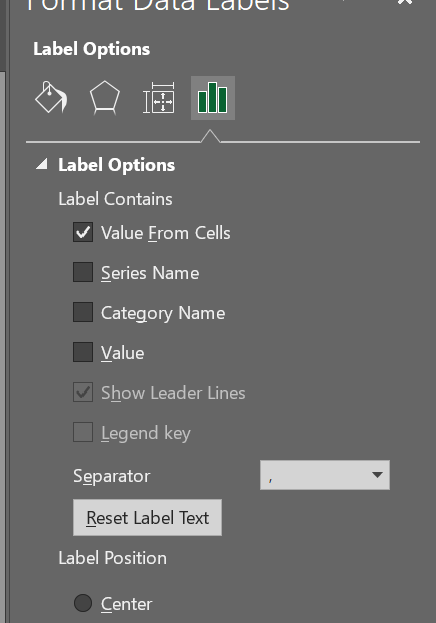Open the Fill & Line paint bucket tab

click(x=51, y=98)
